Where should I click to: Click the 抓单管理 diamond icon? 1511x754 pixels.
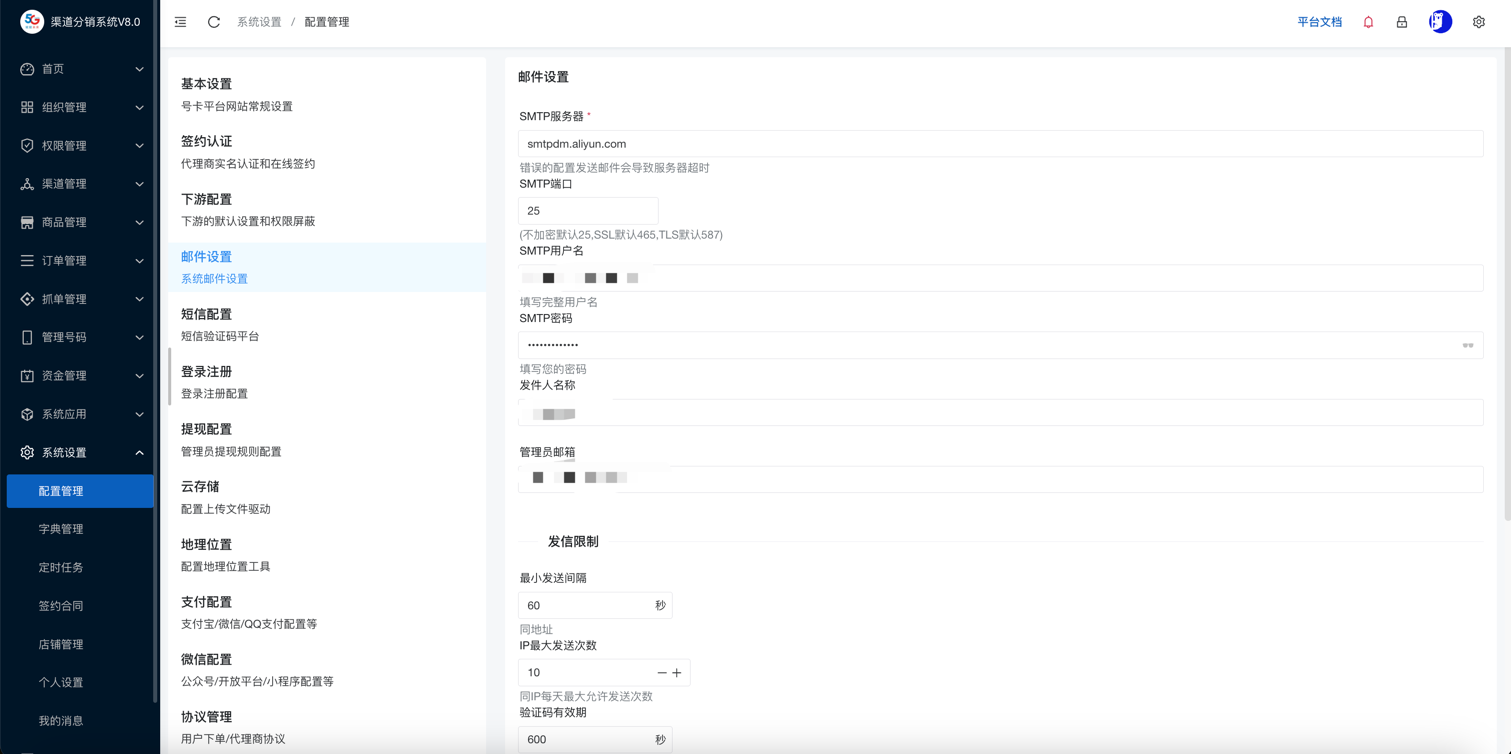(x=26, y=298)
